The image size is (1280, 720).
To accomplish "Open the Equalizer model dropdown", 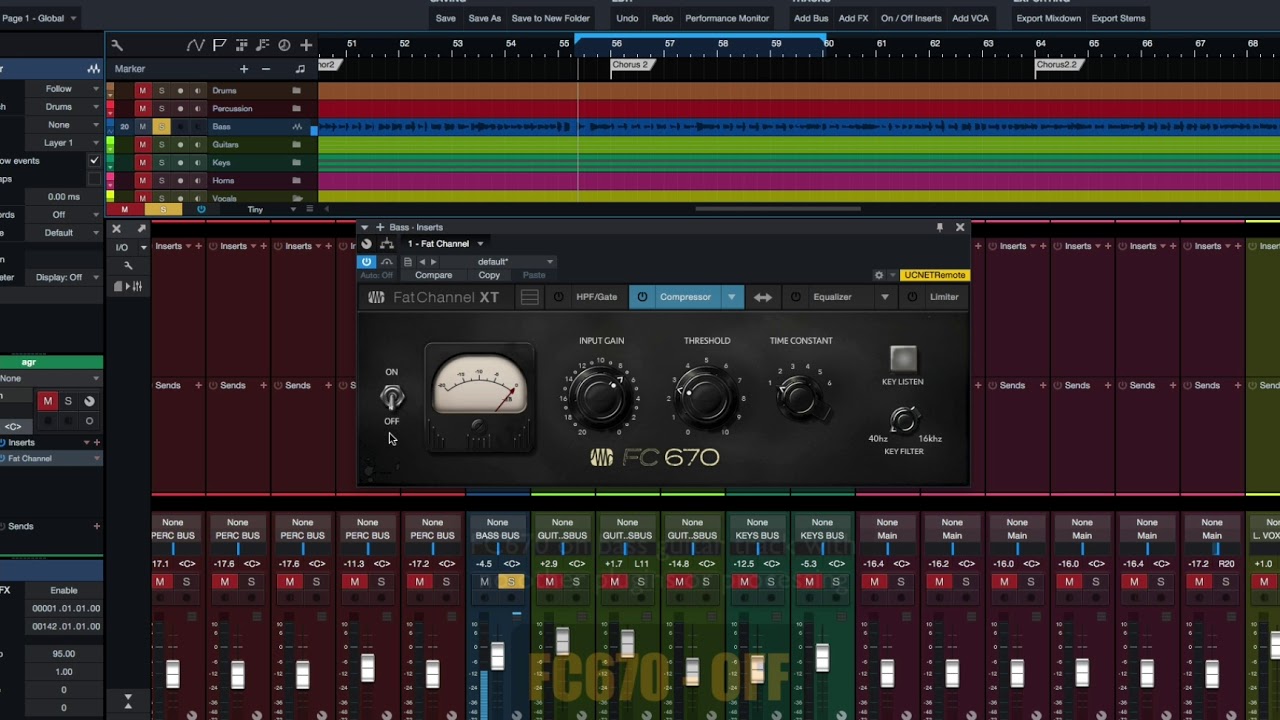I will tap(884, 297).
